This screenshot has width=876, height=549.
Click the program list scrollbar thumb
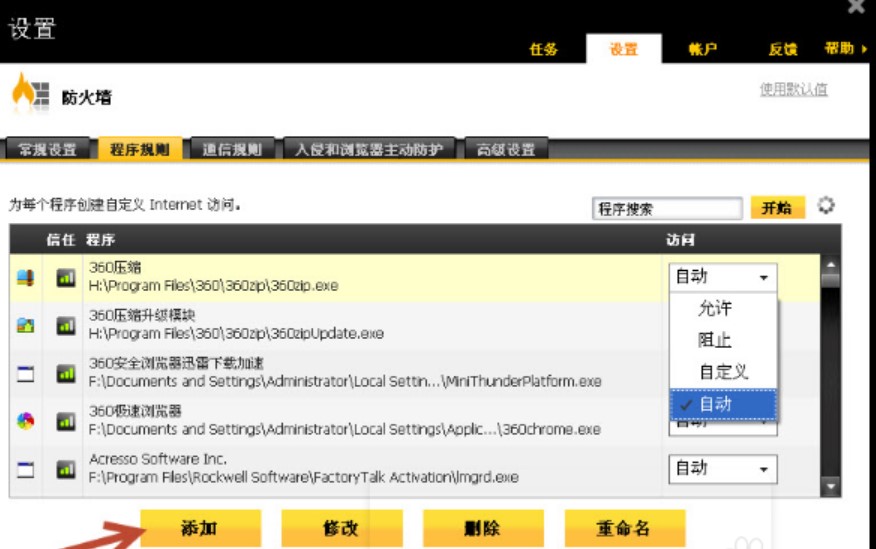pyautogui.click(x=831, y=280)
